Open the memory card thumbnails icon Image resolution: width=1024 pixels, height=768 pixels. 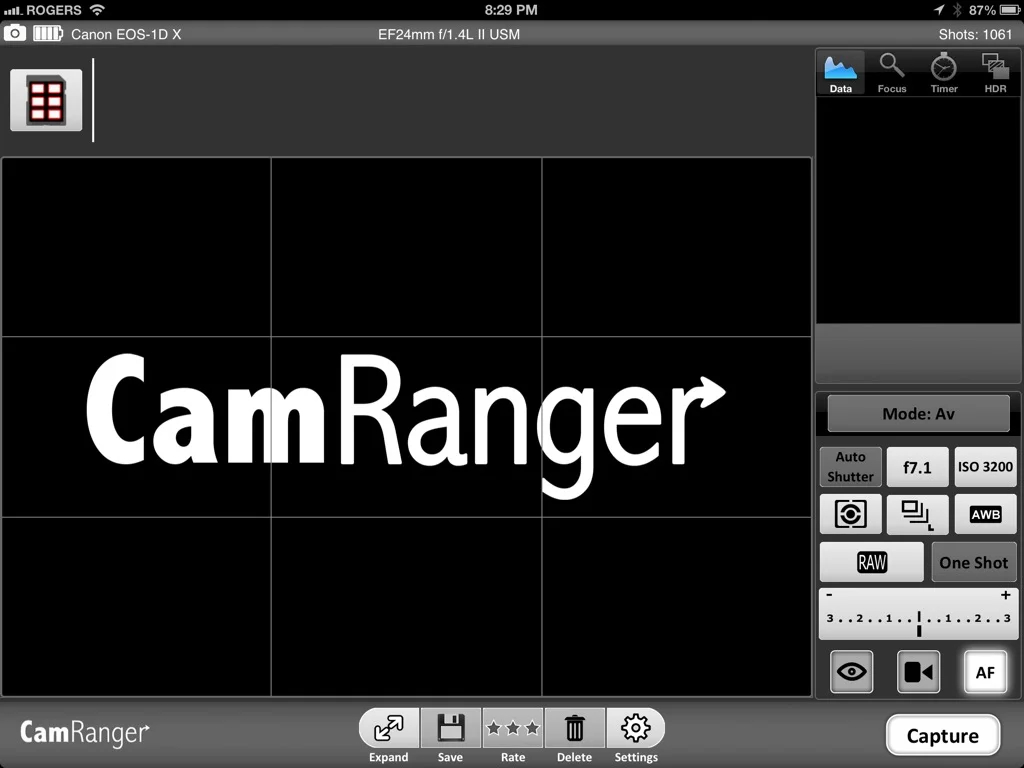46,100
